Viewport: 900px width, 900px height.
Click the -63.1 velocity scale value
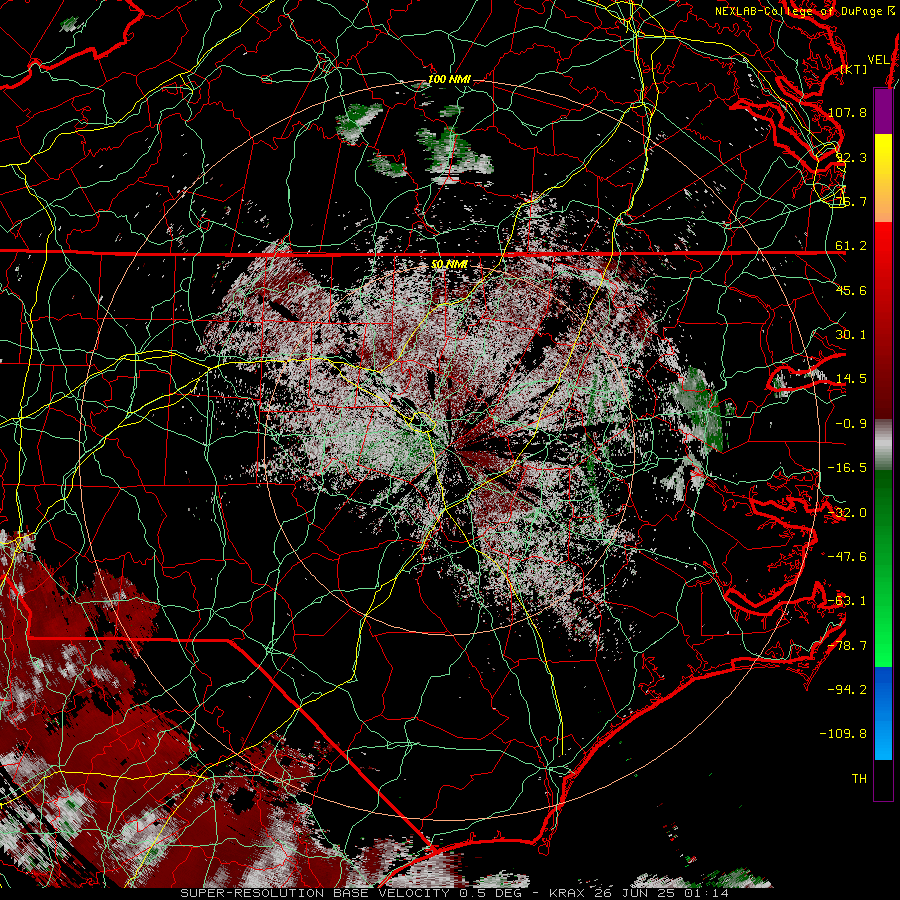(x=848, y=601)
